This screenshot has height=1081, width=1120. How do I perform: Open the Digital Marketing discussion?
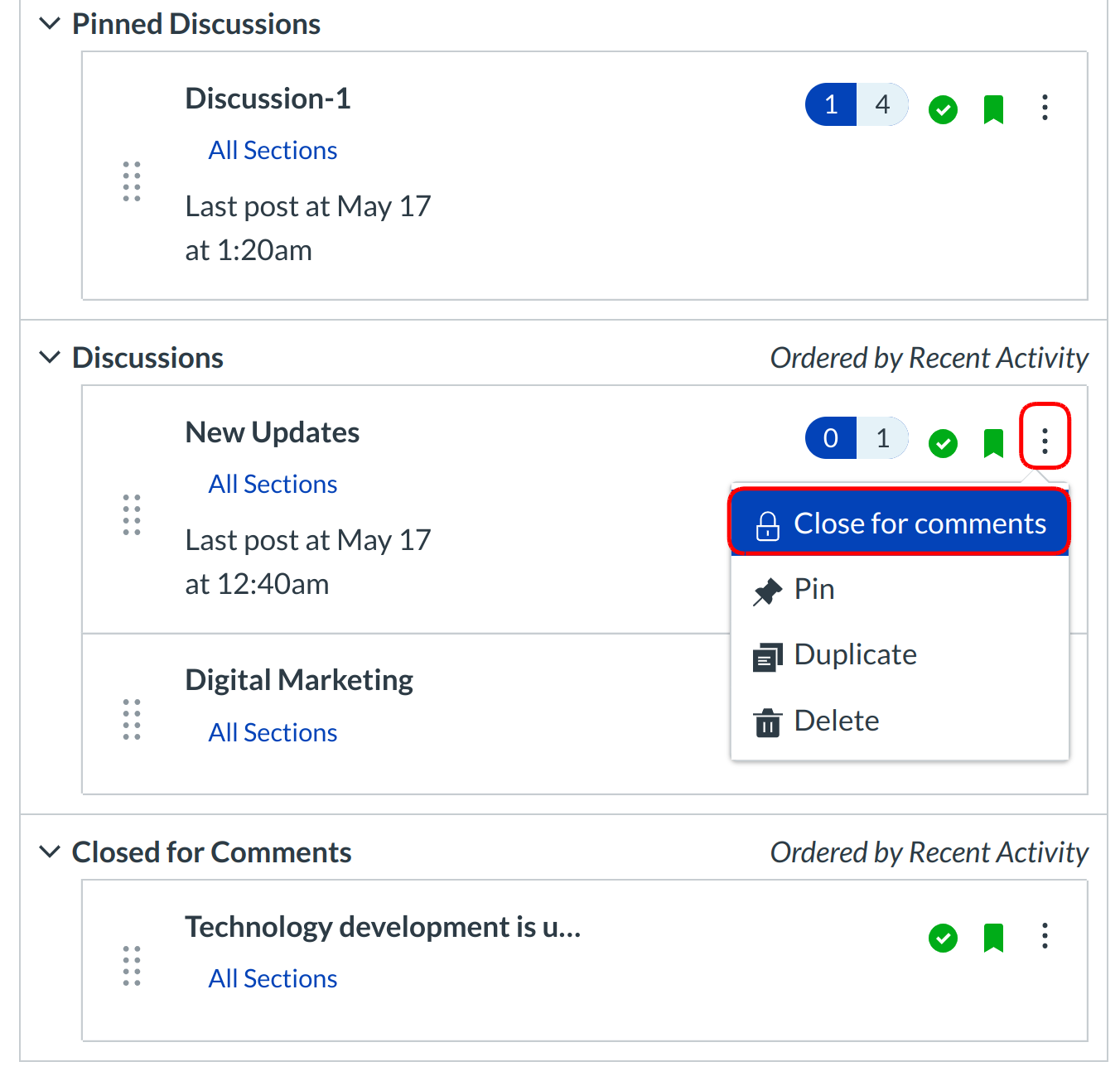click(x=299, y=680)
